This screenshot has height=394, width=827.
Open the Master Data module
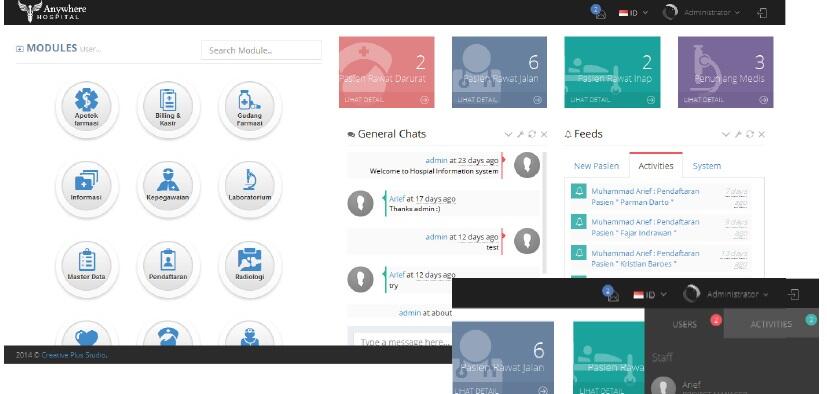pyautogui.click(x=86, y=267)
